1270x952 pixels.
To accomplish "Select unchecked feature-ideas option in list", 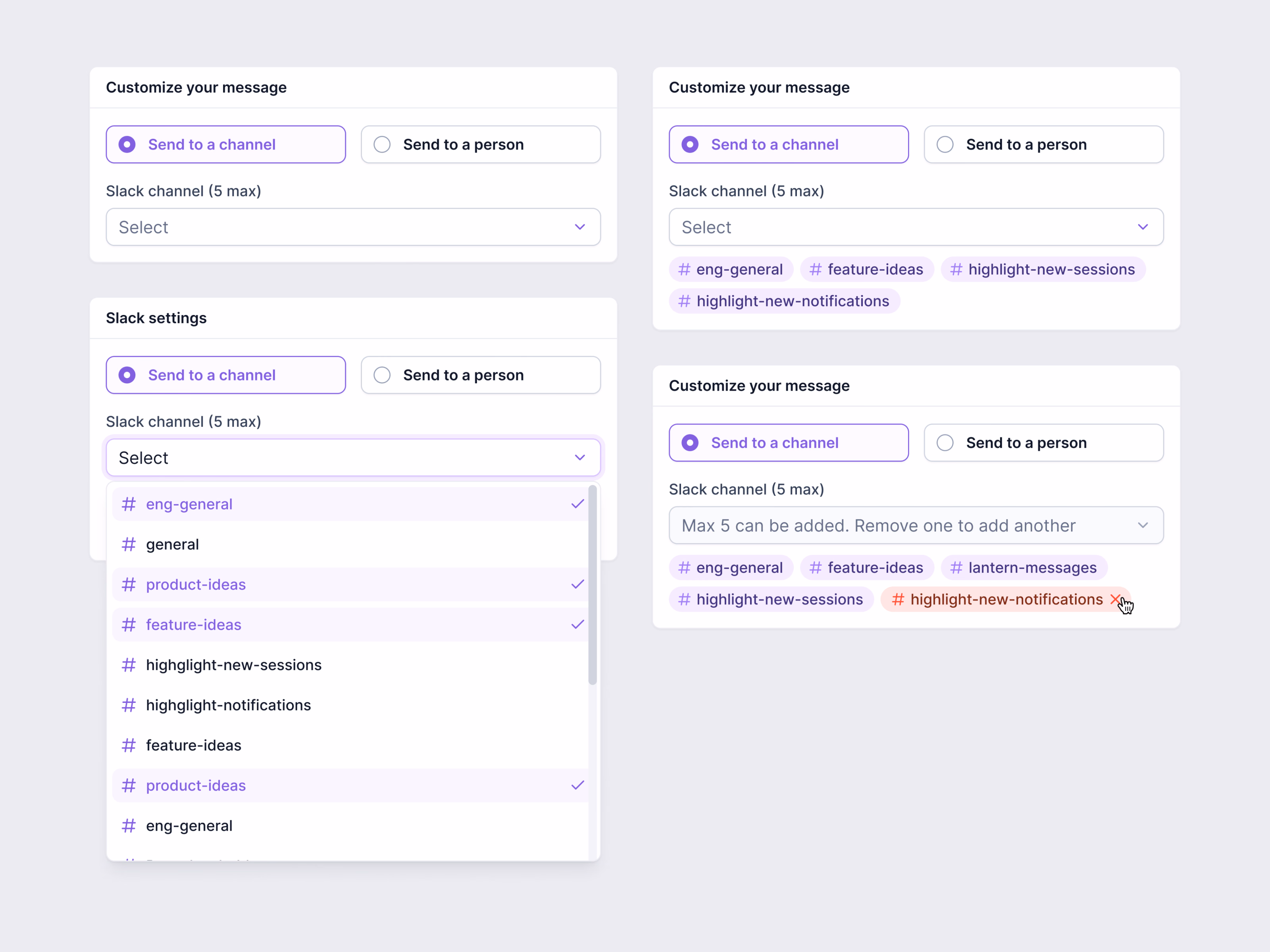I will point(350,745).
